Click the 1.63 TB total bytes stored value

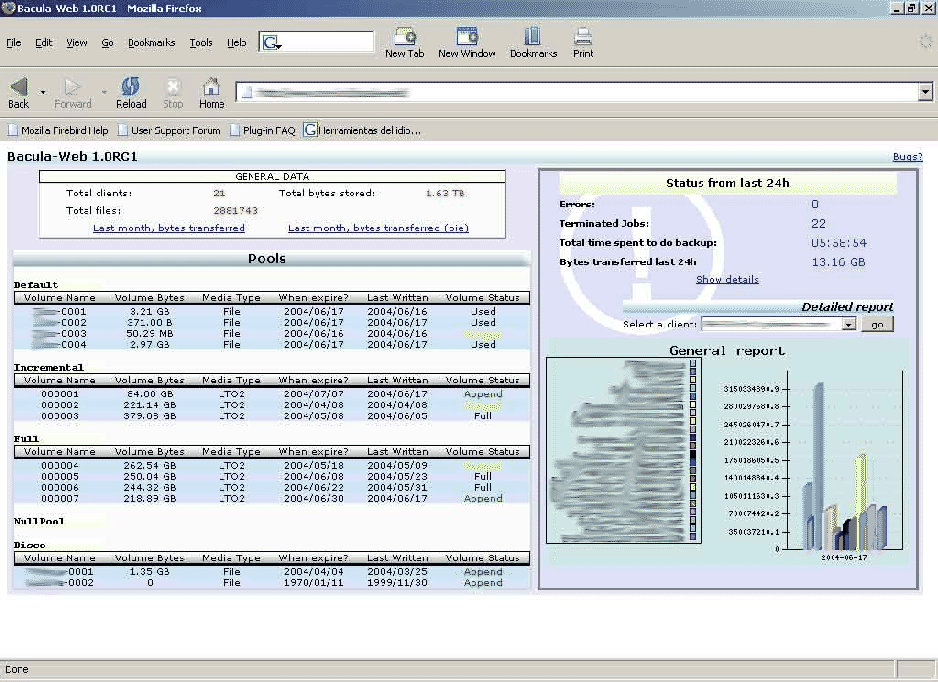pyautogui.click(x=444, y=193)
